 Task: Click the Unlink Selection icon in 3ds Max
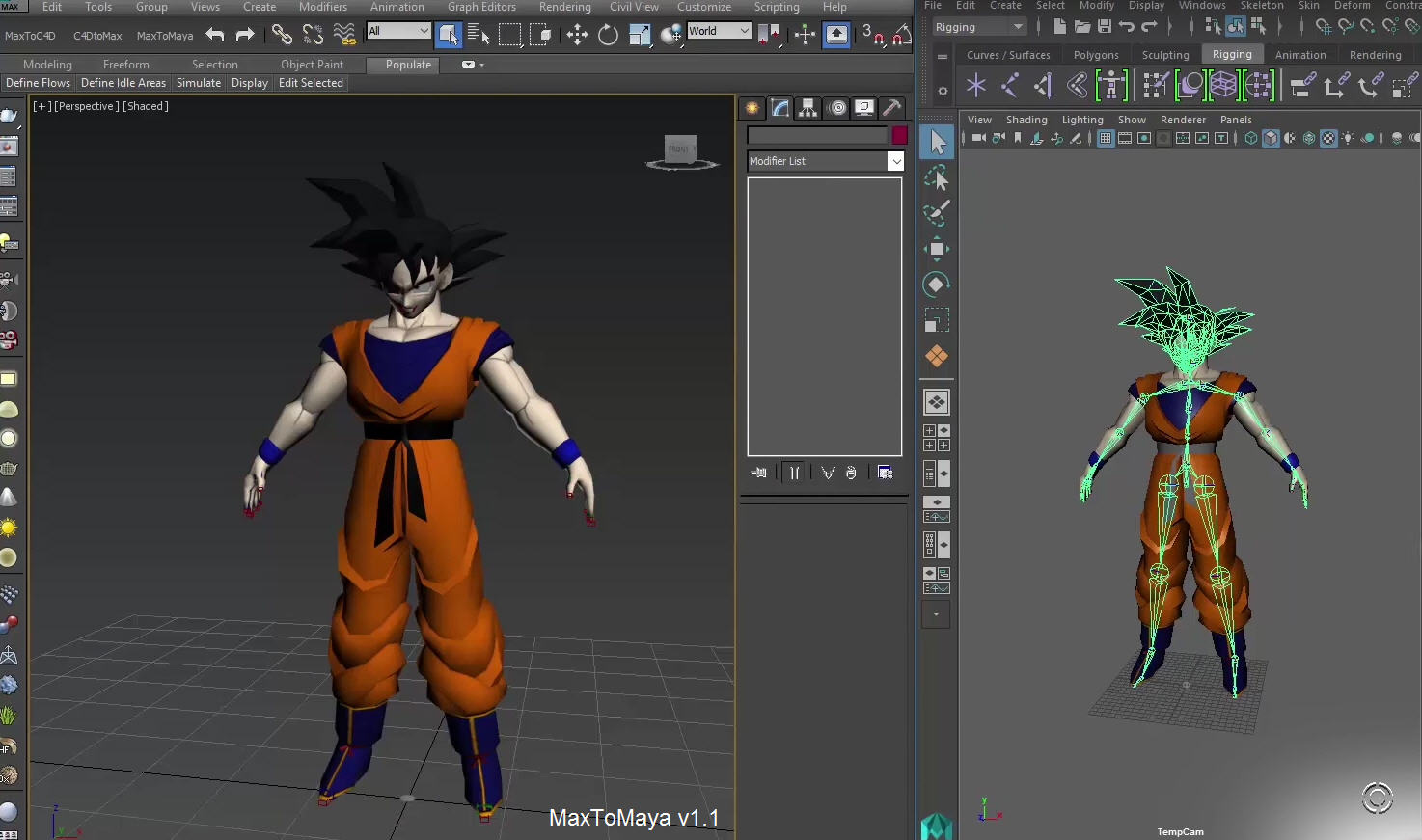pos(313,36)
